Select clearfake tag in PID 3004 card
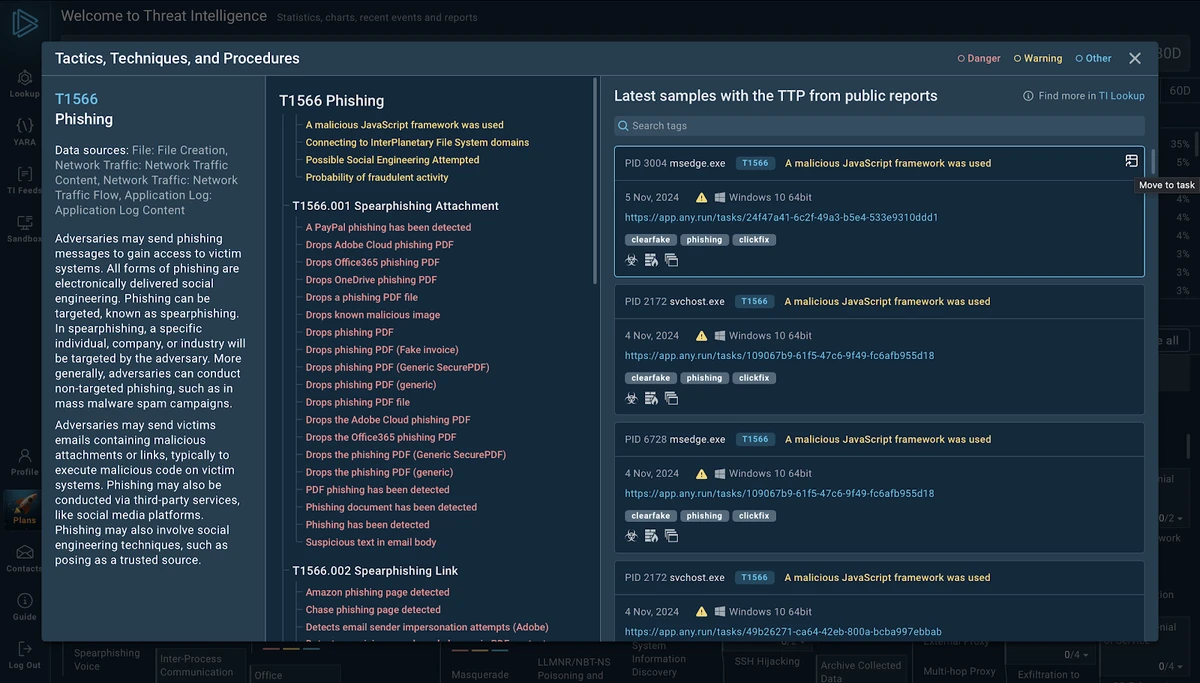This screenshot has width=1200, height=683. click(x=651, y=240)
